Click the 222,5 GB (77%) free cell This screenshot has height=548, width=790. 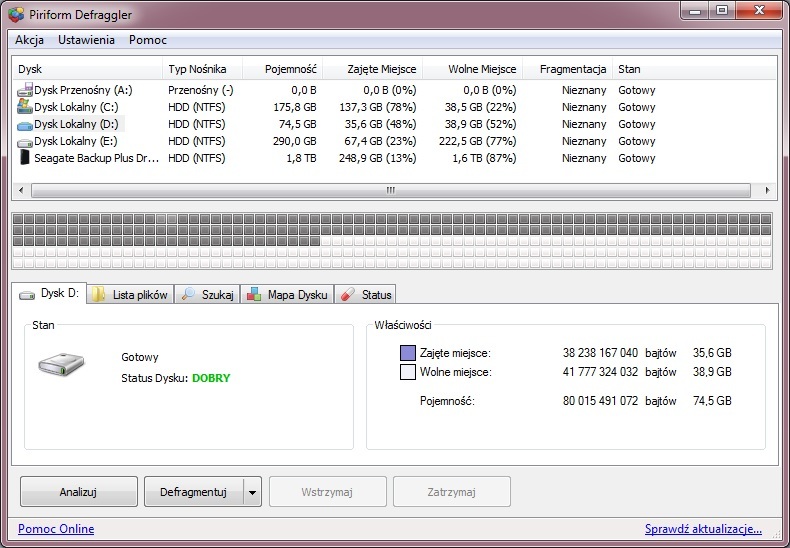pos(478,141)
